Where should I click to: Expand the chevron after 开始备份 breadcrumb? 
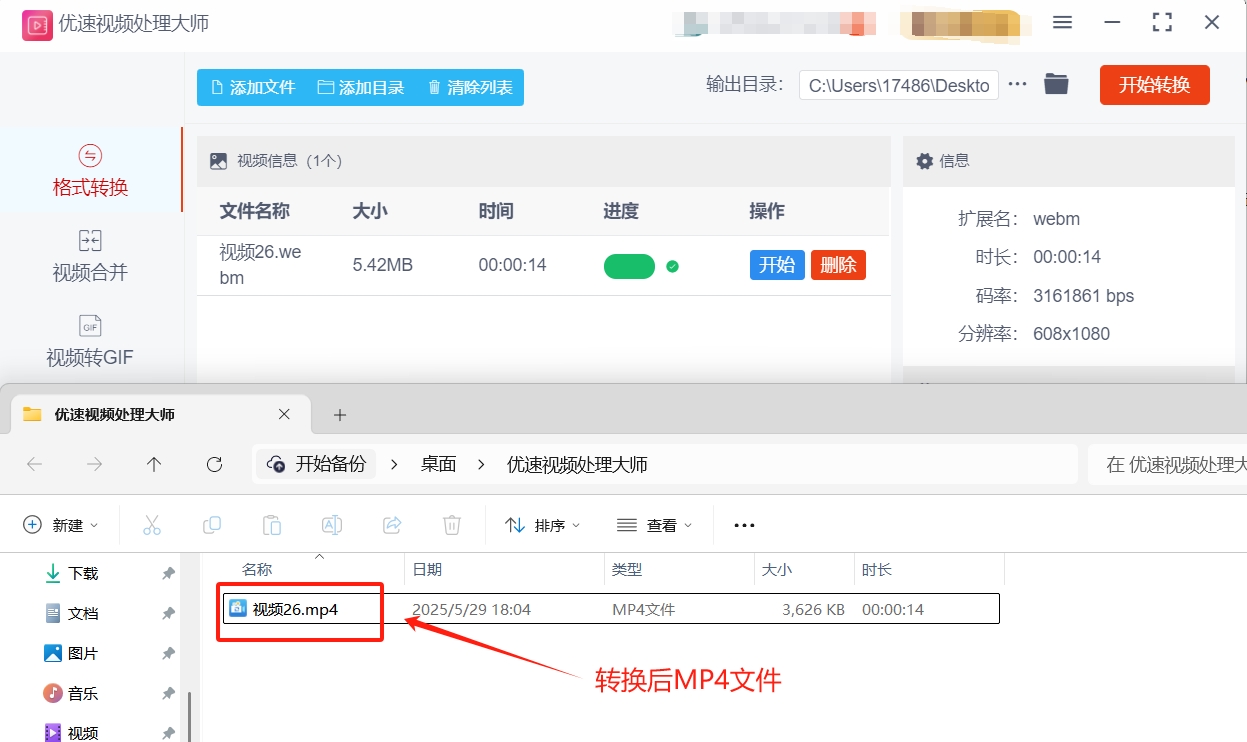pyautogui.click(x=395, y=464)
